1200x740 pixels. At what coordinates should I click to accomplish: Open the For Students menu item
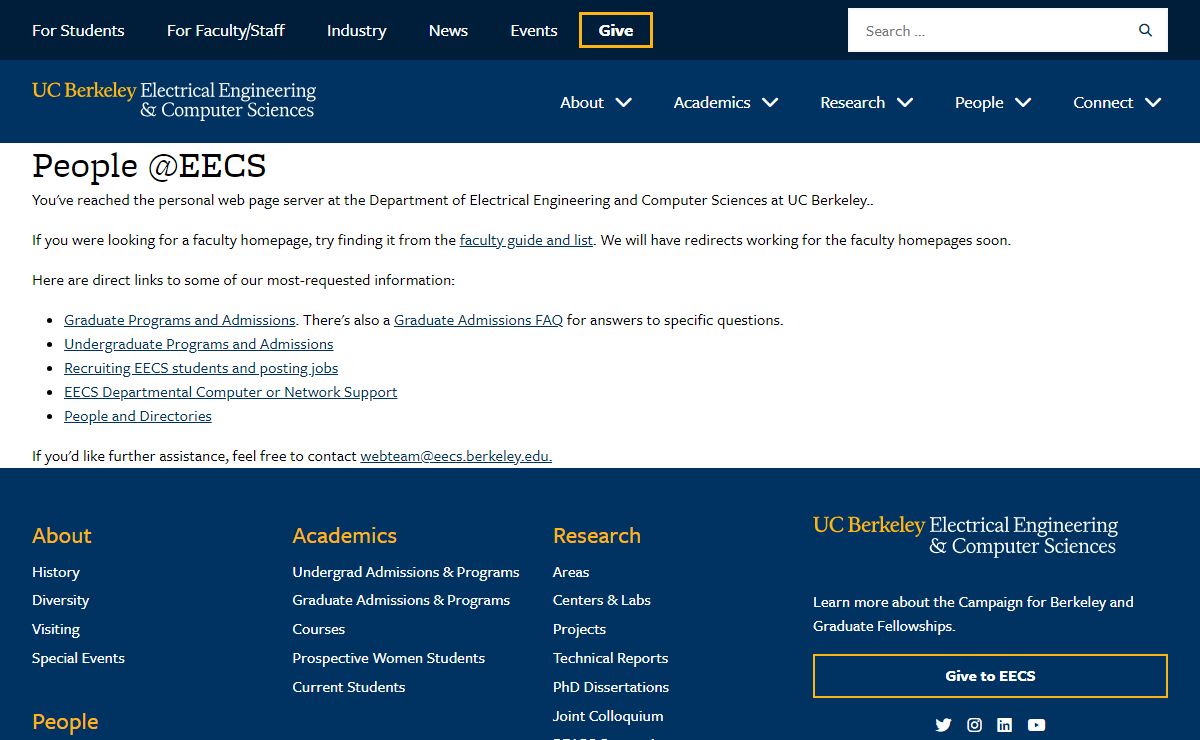pyautogui.click(x=78, y=30)
